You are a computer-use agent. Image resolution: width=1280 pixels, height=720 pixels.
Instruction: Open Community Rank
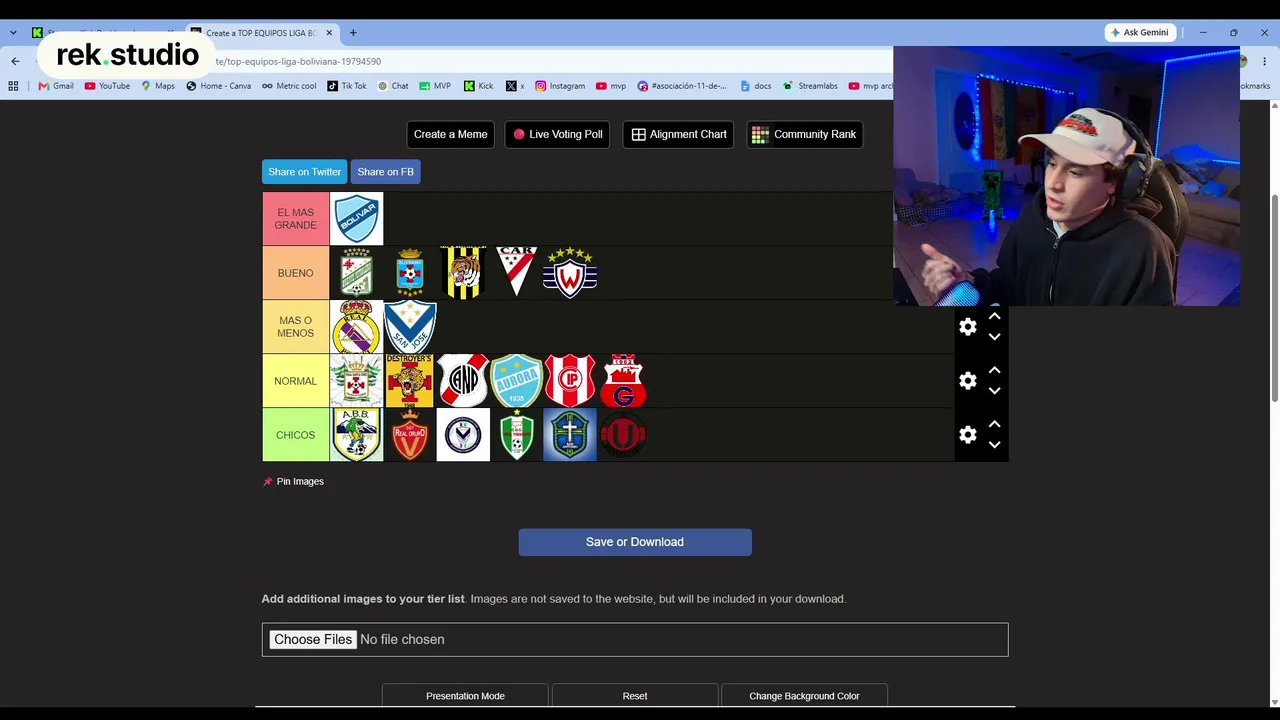805,134
